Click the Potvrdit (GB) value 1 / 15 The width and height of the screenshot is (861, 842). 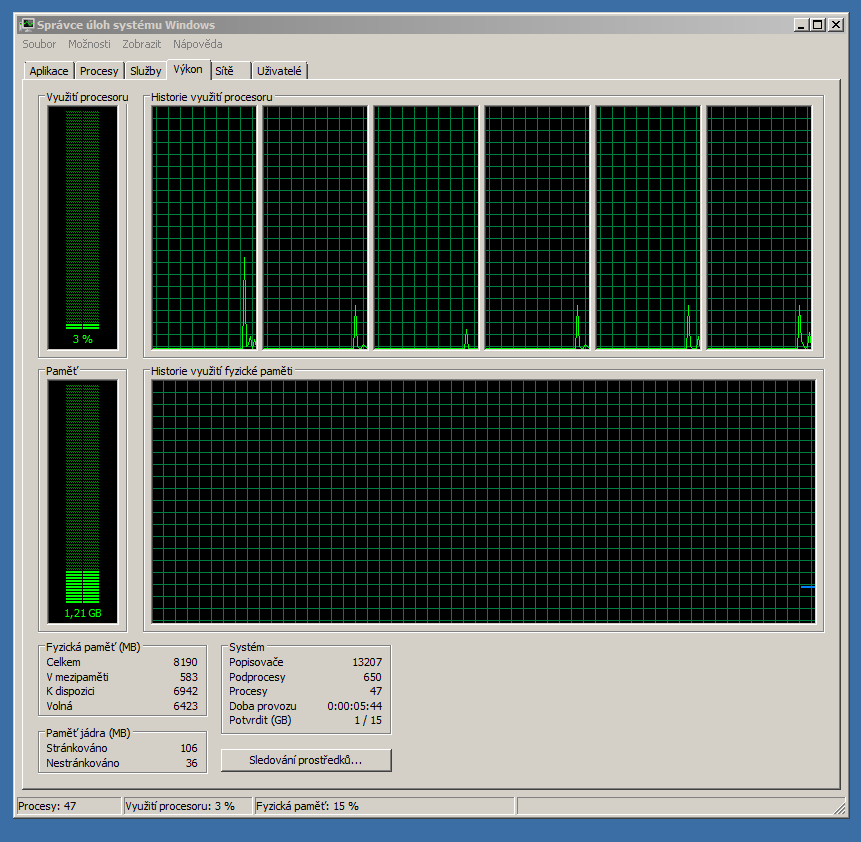tap(368, 720)
